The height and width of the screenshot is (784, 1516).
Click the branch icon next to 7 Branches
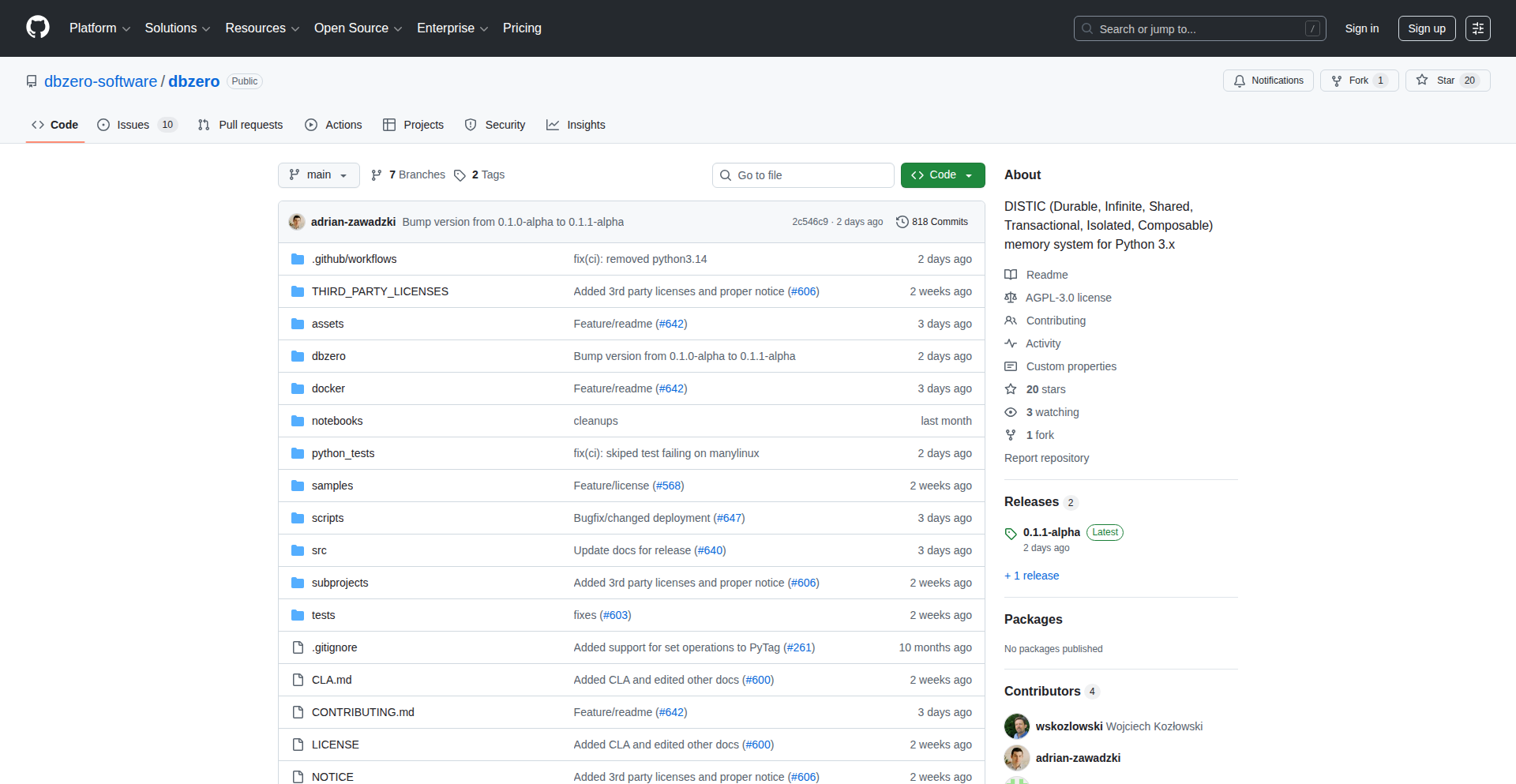376,174
